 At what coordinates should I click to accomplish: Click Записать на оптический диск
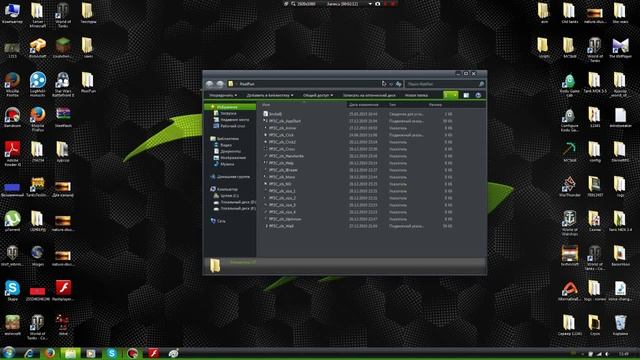point(369,96)
